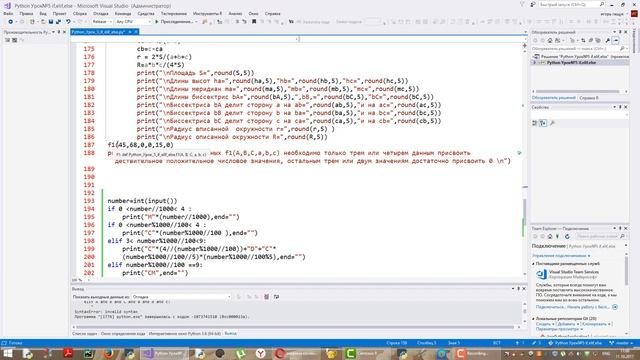Open the Правка menu

[x=26, y=13]
